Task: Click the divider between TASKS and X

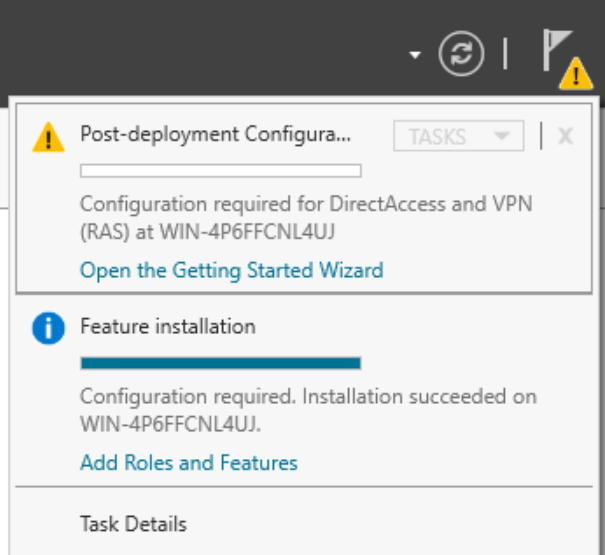Action: point(540,136)
